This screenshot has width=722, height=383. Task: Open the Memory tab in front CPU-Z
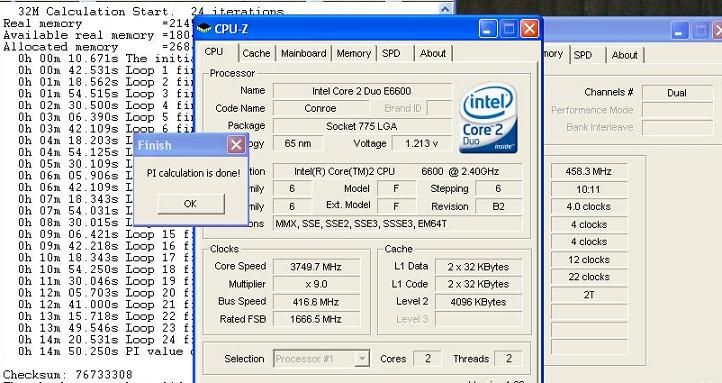click(354, 53)
